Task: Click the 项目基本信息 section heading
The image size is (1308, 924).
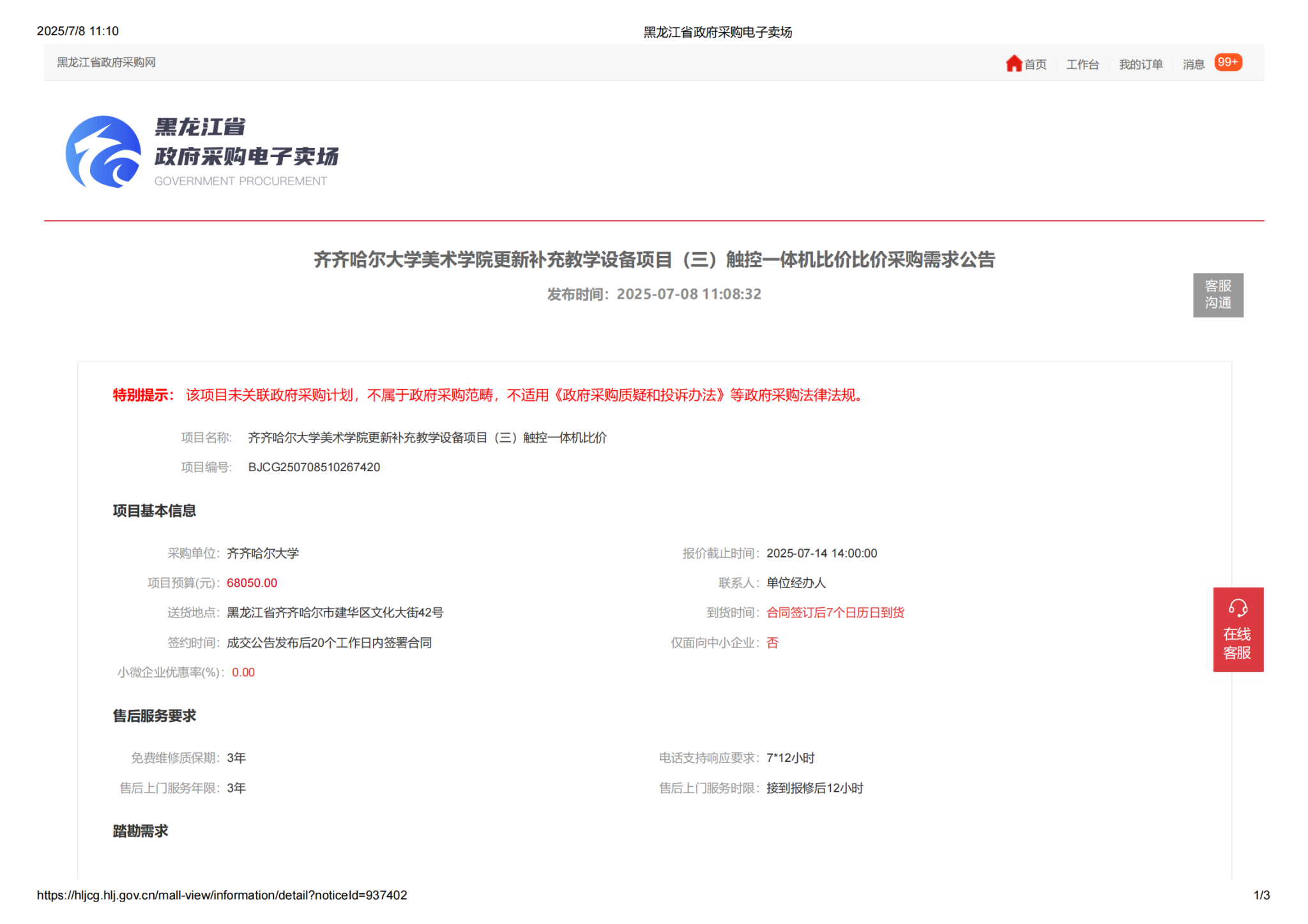Action: (x=154, y=511)
